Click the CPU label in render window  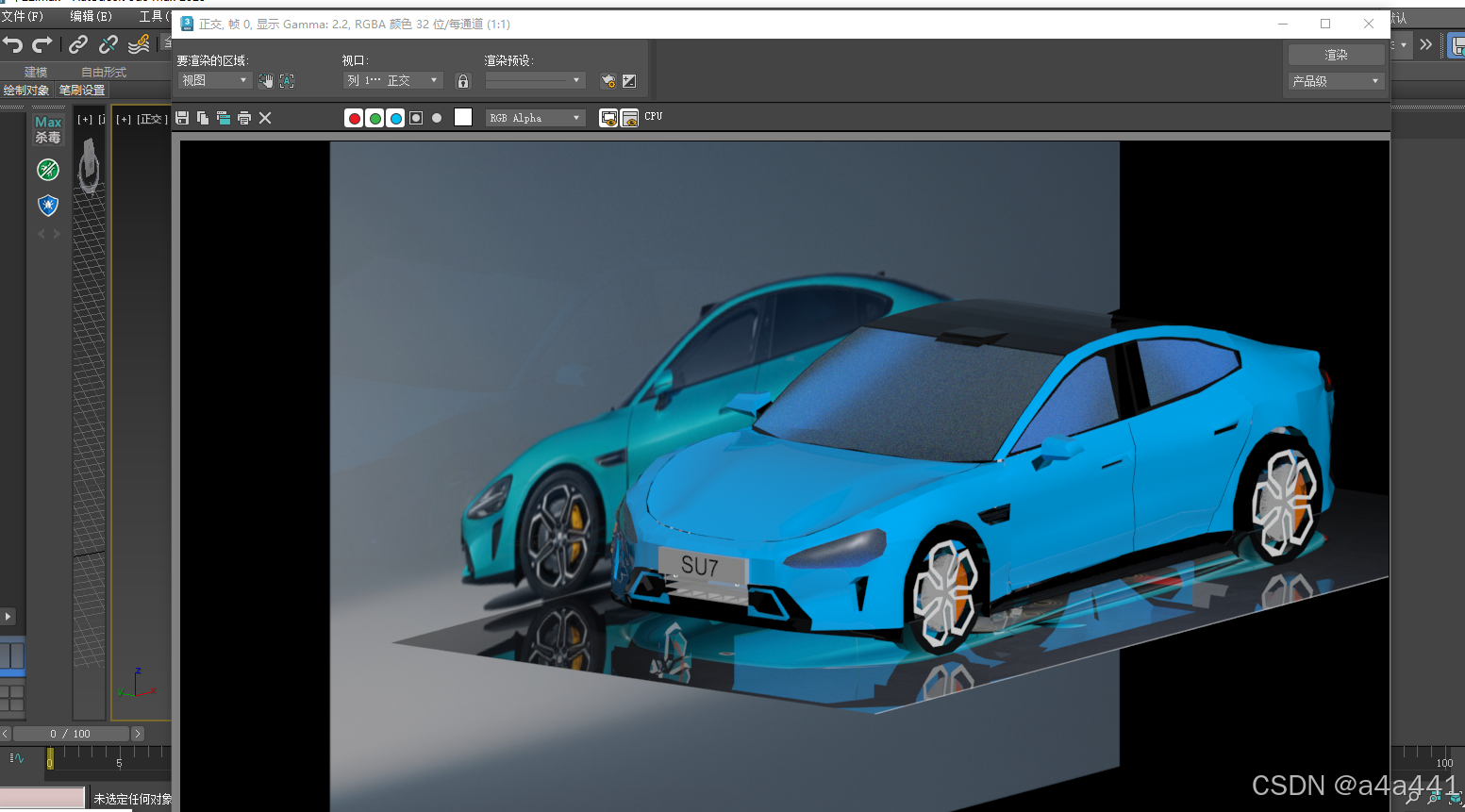654,117
